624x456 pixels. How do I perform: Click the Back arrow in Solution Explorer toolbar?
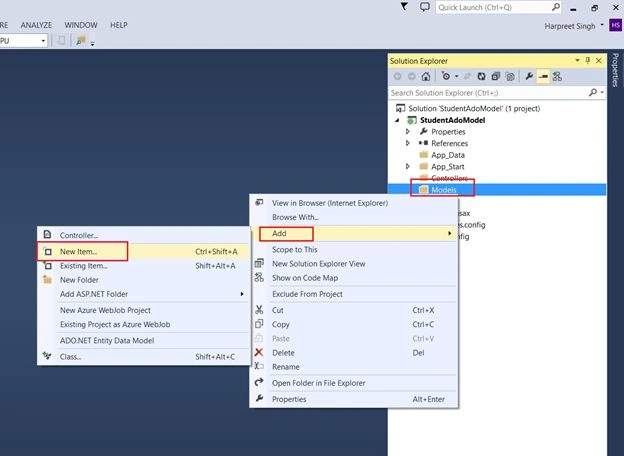click(397, 76)
